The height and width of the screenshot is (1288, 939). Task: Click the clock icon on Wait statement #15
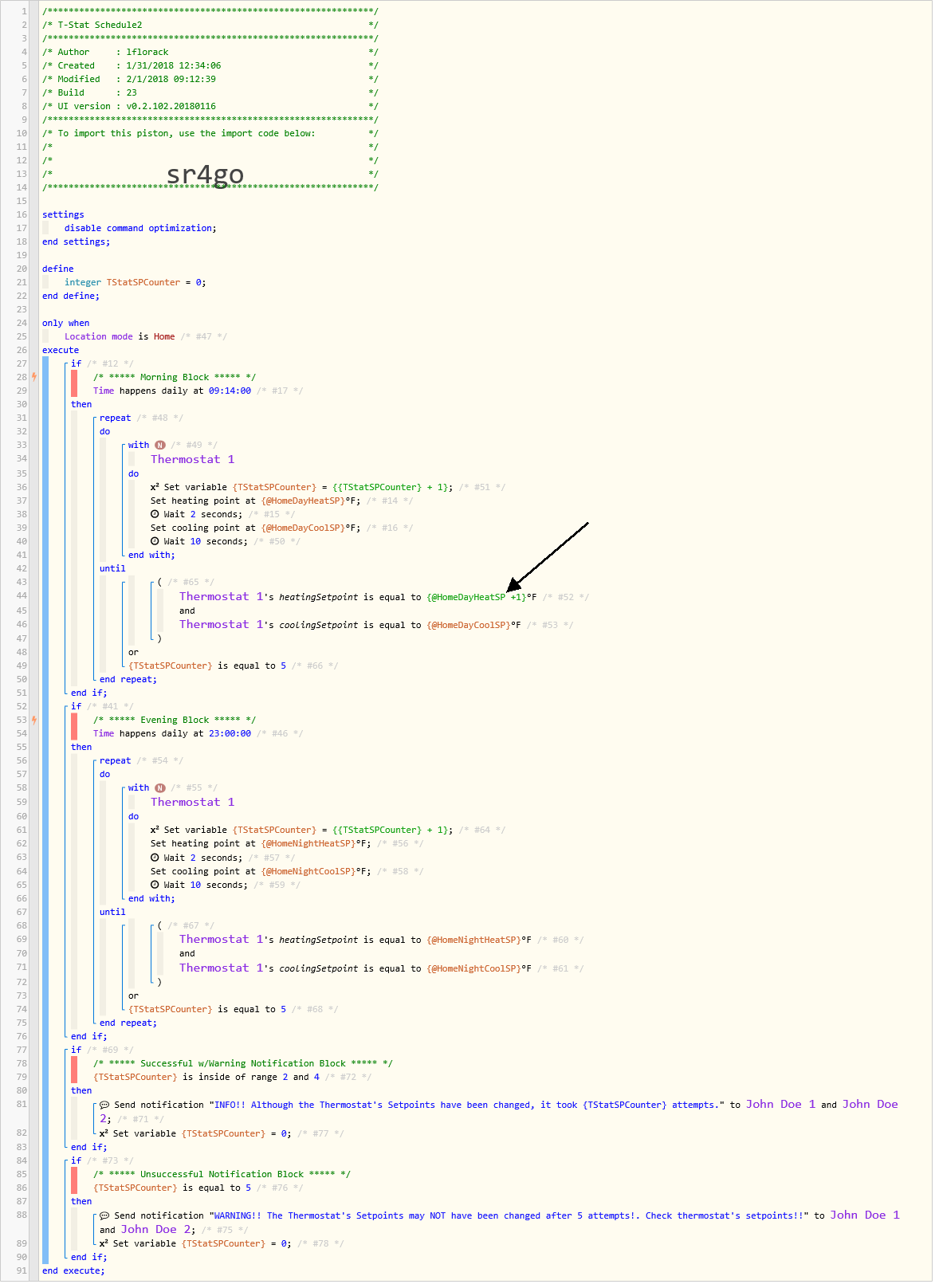(x=155, y=514)
